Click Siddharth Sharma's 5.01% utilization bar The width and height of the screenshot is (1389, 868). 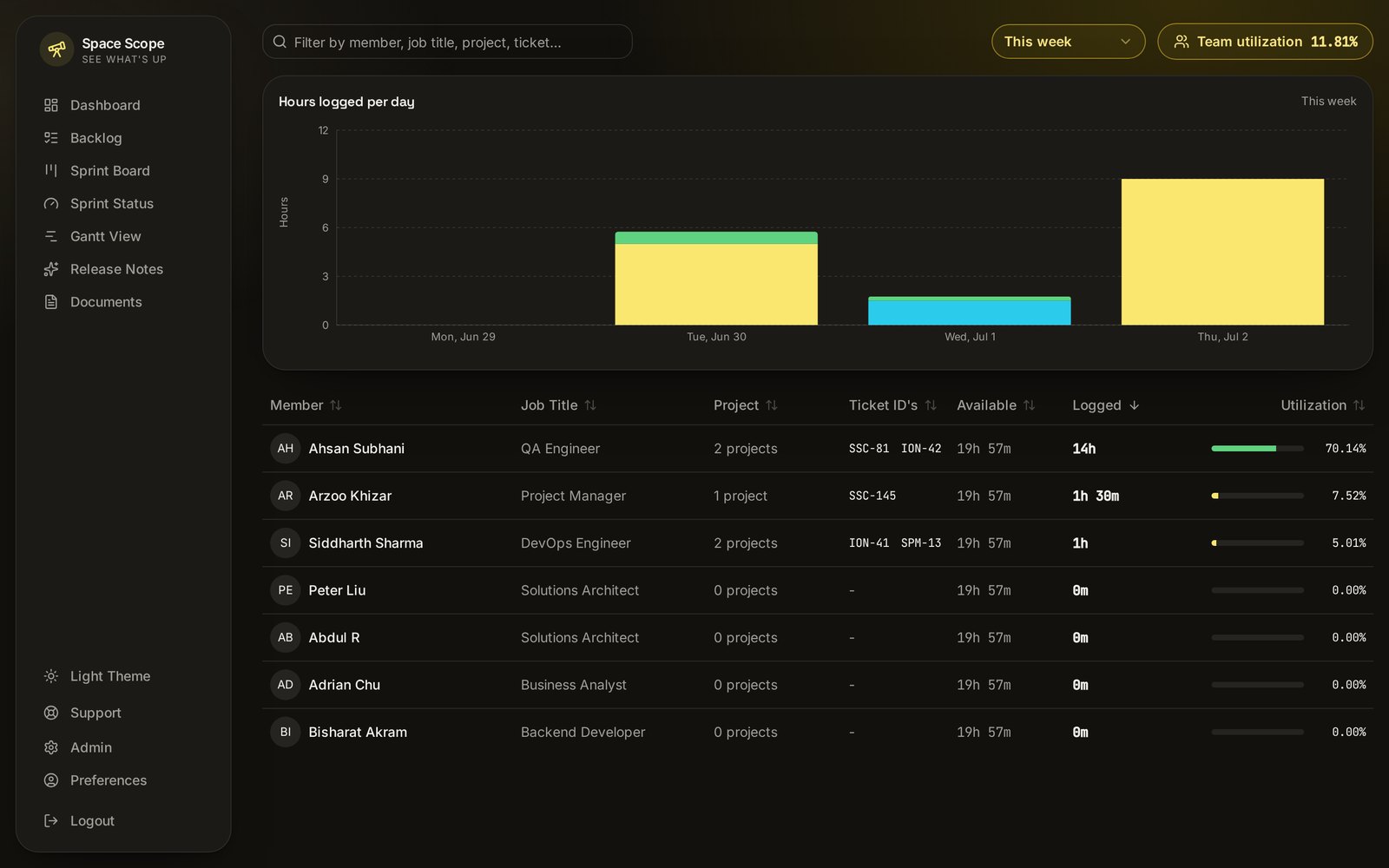pyautogui.click(x=1257, y=543)
